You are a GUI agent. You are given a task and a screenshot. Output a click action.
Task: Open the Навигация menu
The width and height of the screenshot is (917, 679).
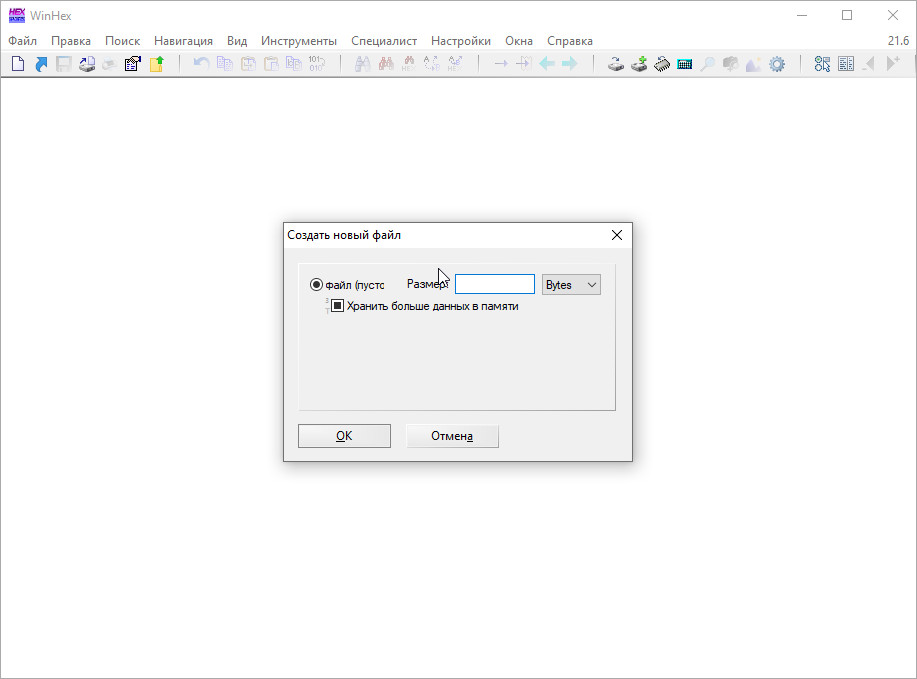183,41
